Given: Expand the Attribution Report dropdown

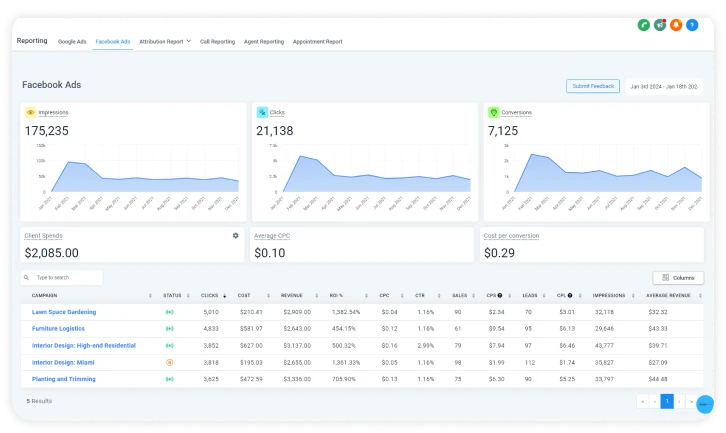Looking at the screenshot, I should [x=165, y=41].
